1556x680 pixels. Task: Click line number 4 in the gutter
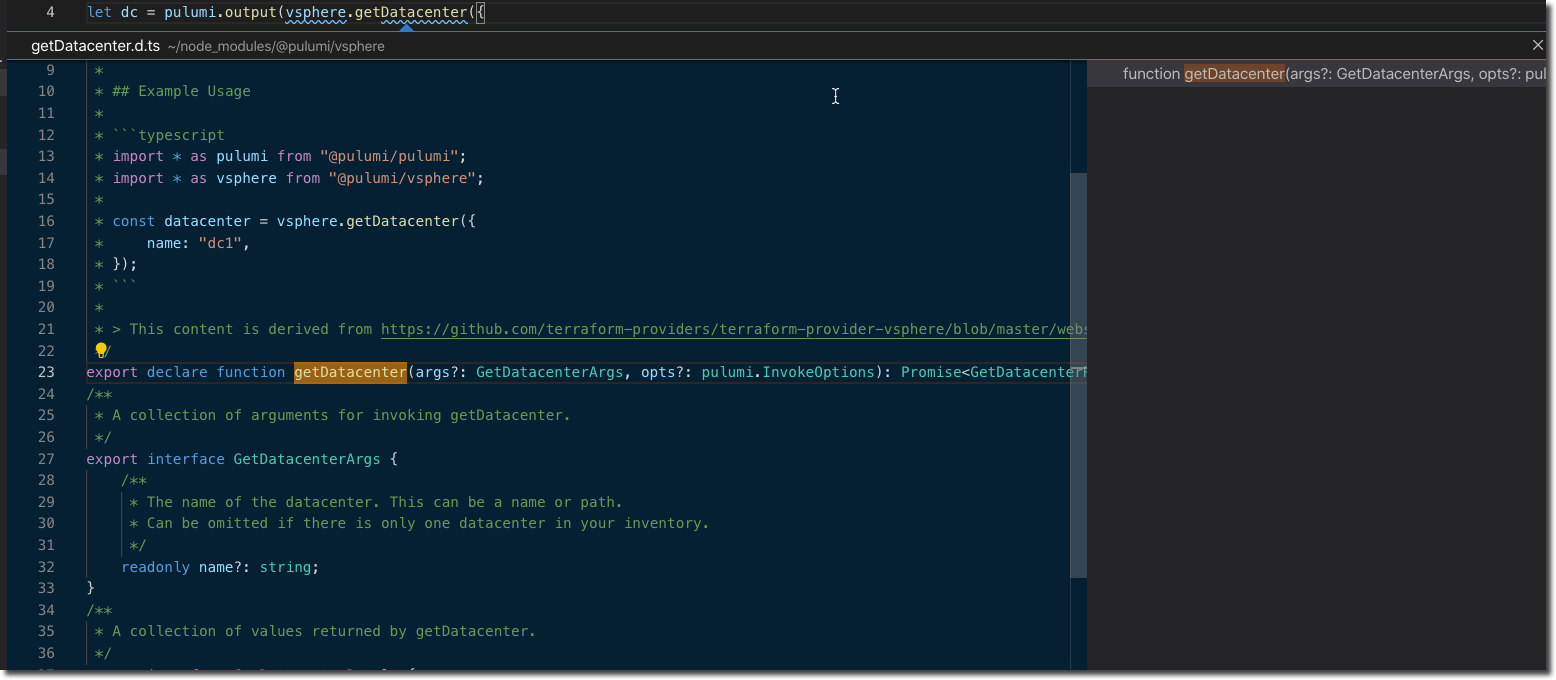click(x=51, y=13)
